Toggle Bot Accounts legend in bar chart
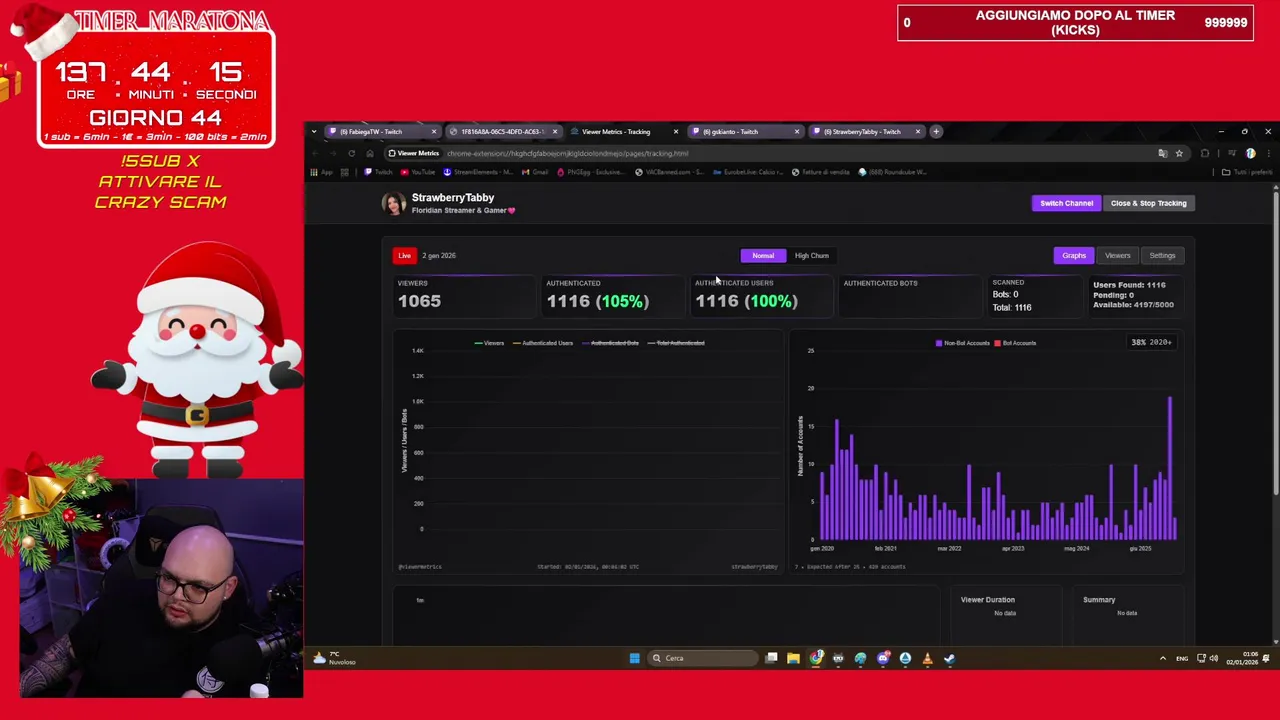The image size is (1280, 720). pyautogui.click(x=1015, y=343)
